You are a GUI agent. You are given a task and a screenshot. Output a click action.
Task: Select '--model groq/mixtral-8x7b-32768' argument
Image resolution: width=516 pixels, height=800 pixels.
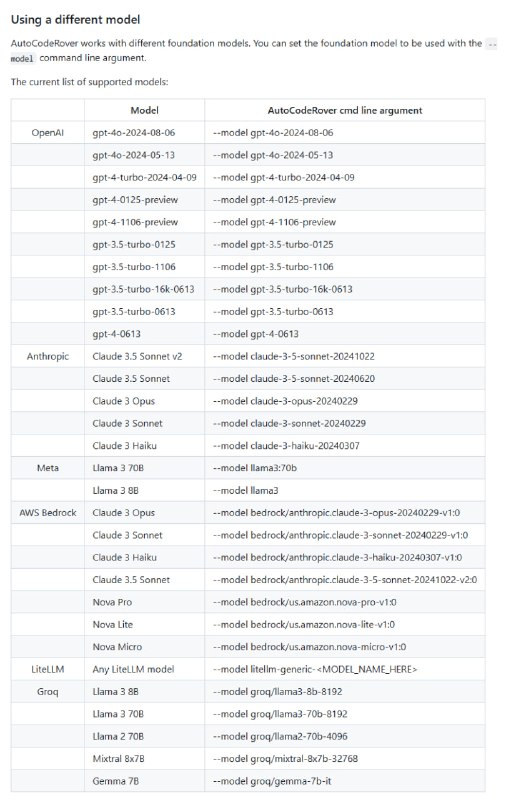285,759
